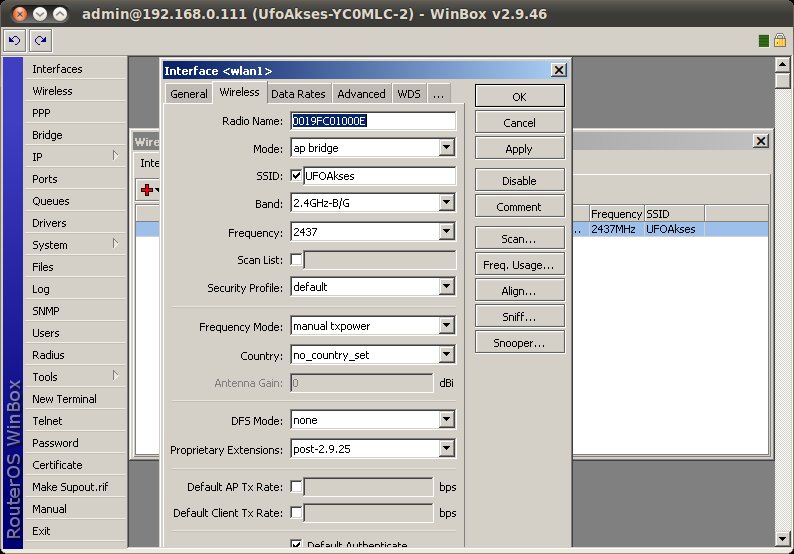Screen dimensions: 794x554
Task: Toggle the SSID checkbox
Action: (x=296, y=176)
